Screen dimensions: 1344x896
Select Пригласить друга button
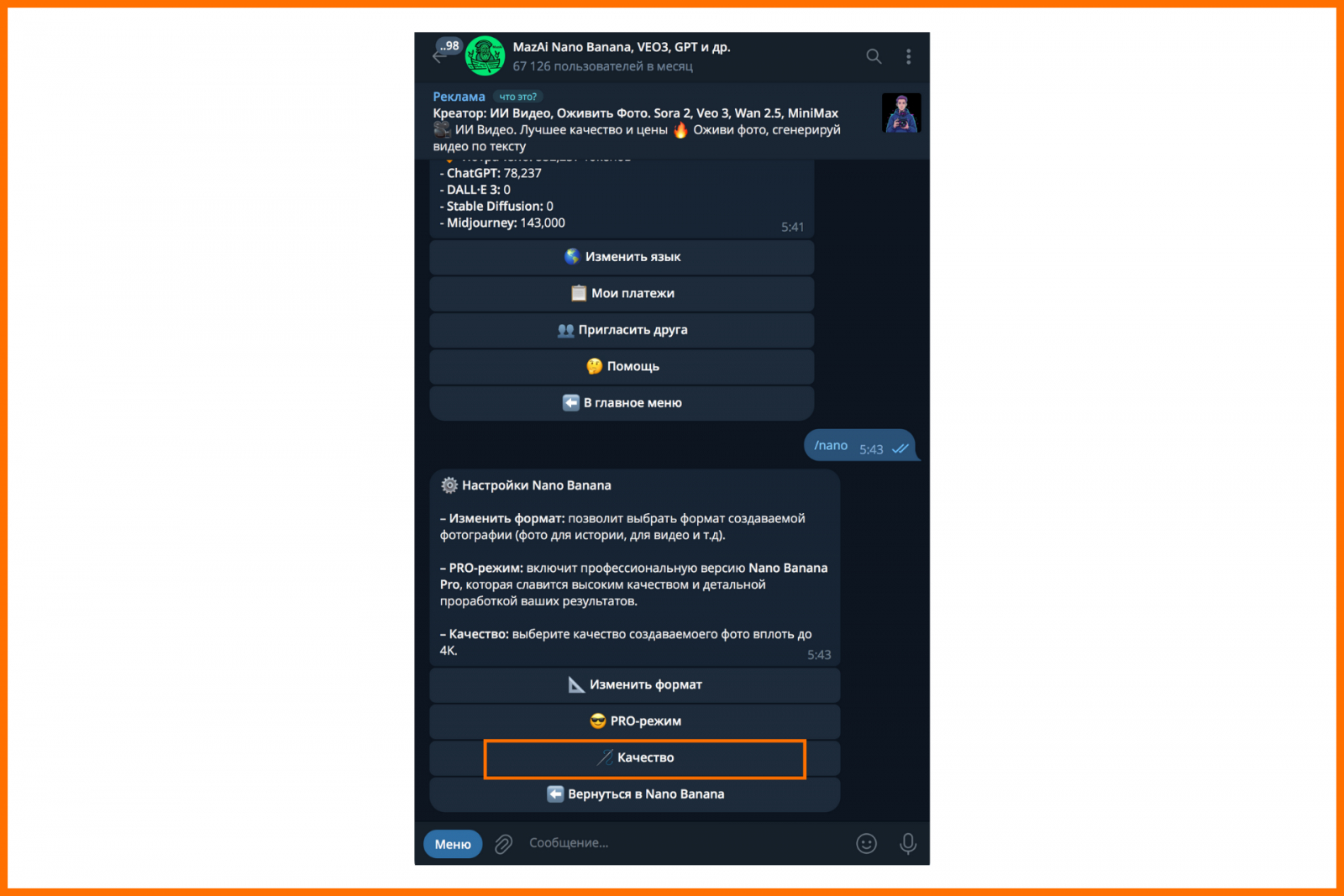(622, 330)
